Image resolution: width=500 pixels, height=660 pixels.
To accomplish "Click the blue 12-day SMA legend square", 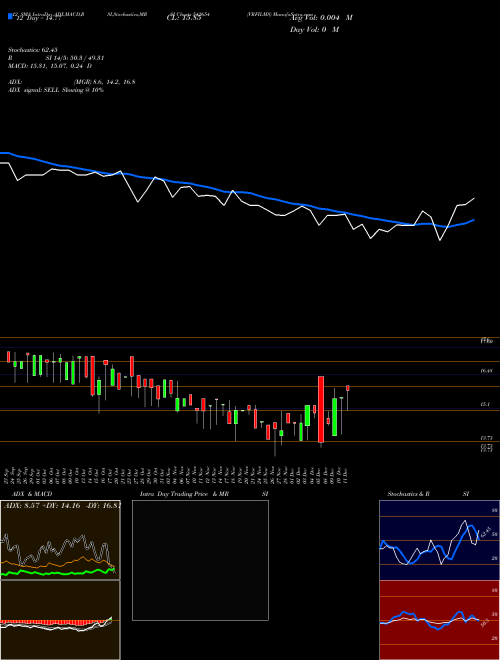I will (10, 17).
